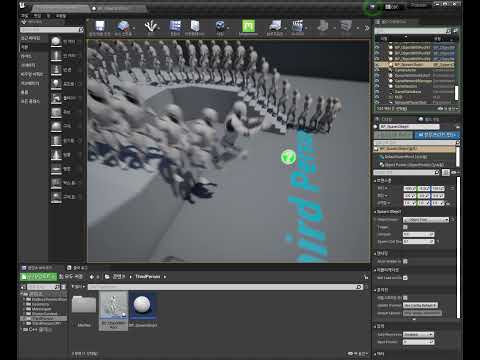Screen dimensions: 480x360
Task: Open the Settings gear toolbar icon
Action: tap(220, 26)
